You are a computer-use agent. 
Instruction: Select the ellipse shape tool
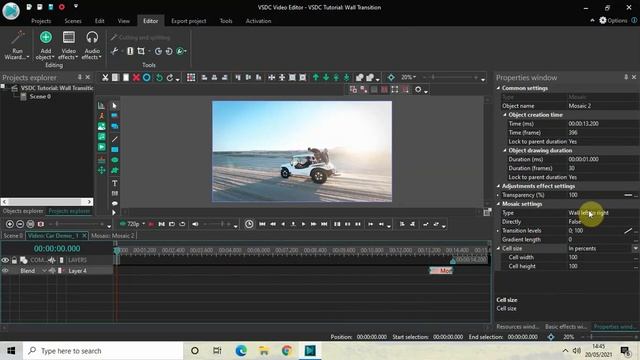(x=115, y=160)
